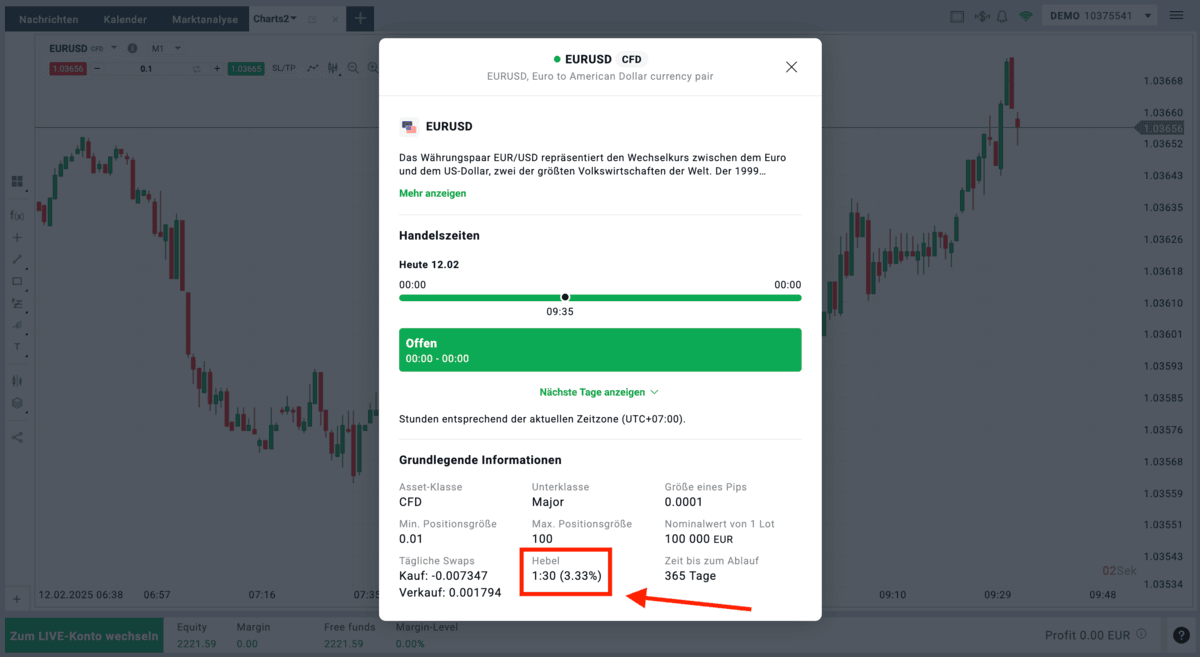Switch to the Marktanalyse tab
The image size is (1200, 657).
click(x=204, y=18)
